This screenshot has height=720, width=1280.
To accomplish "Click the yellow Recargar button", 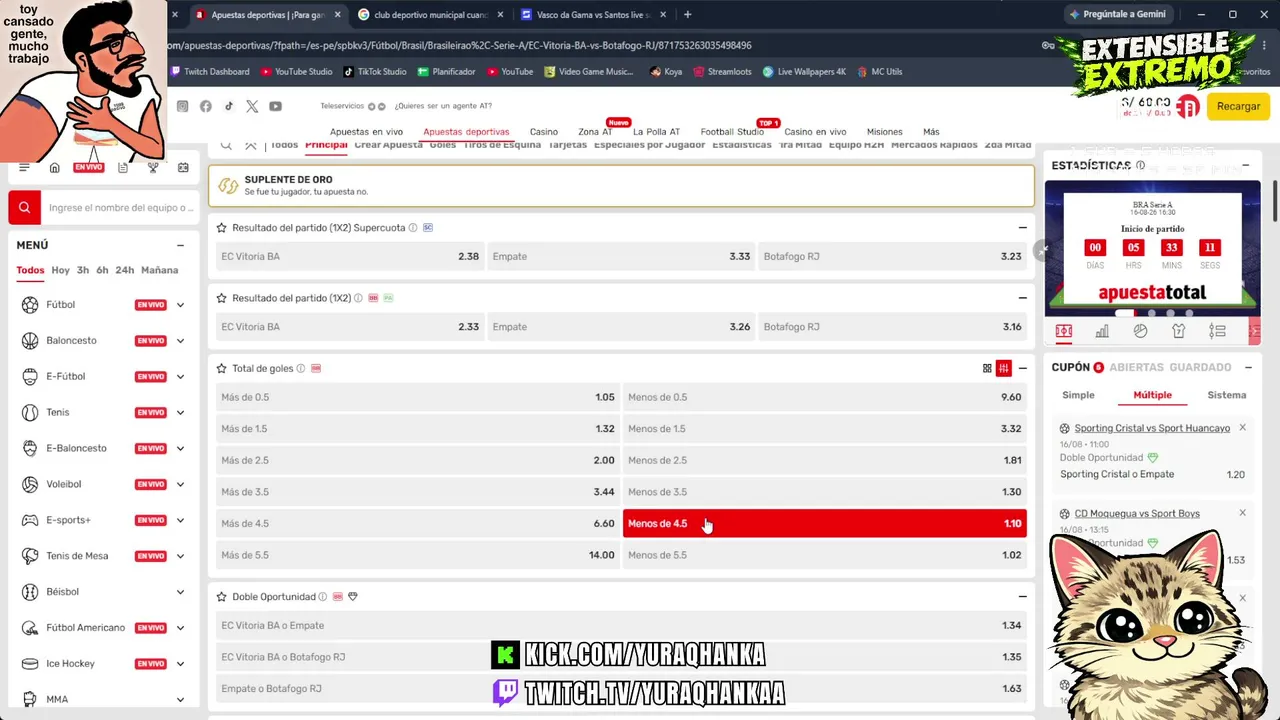I will tap(1238, 106).
